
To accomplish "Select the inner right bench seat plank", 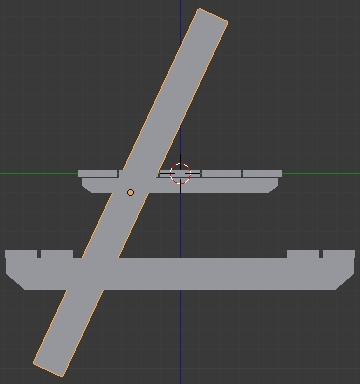I will click(x=303, y=254).
